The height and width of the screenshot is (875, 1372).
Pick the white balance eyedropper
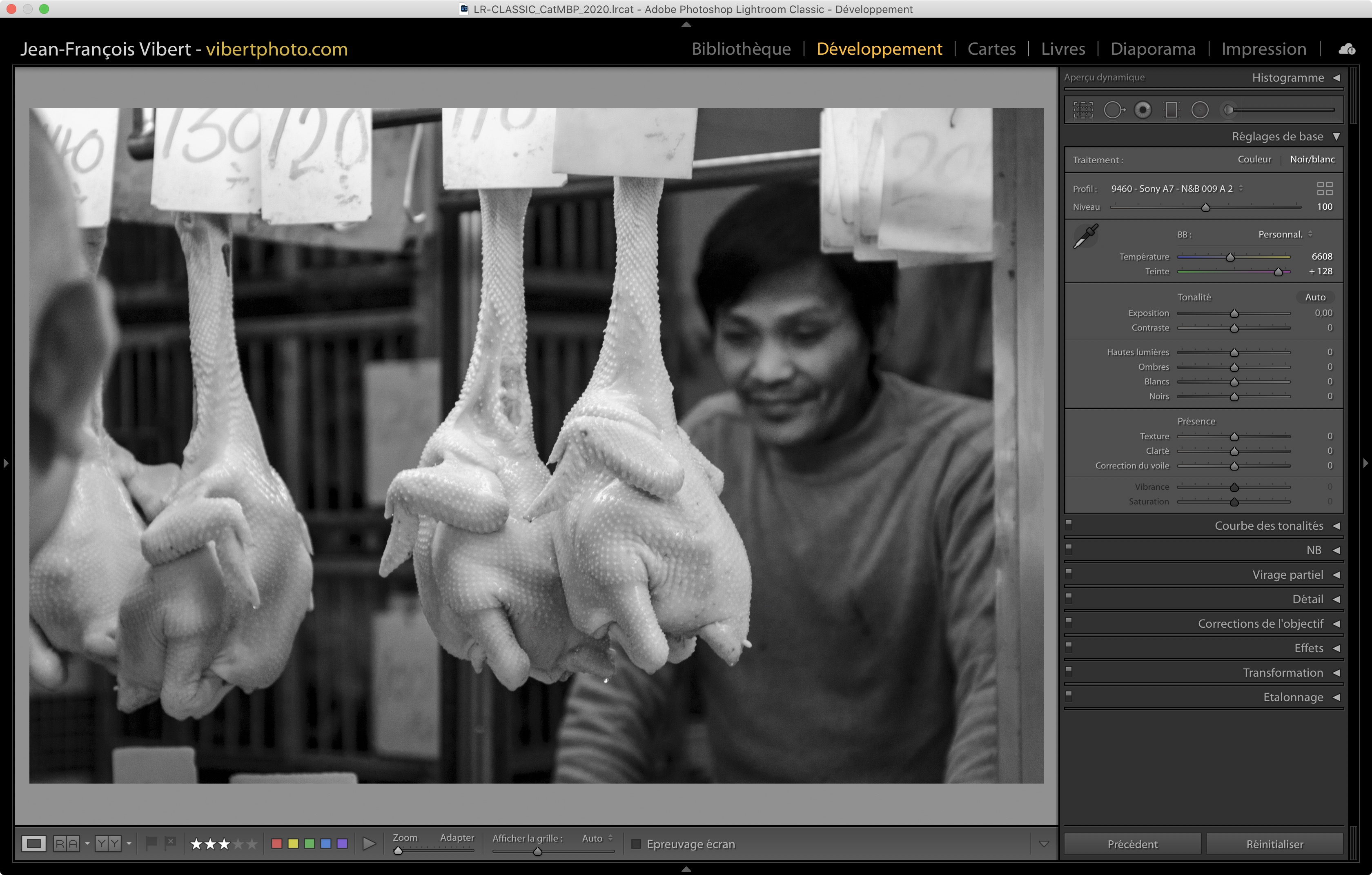pos(1085,236)
